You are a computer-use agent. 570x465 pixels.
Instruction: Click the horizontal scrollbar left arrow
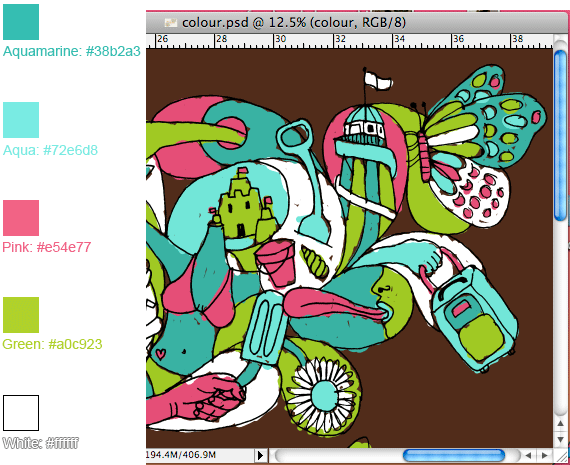528,455
